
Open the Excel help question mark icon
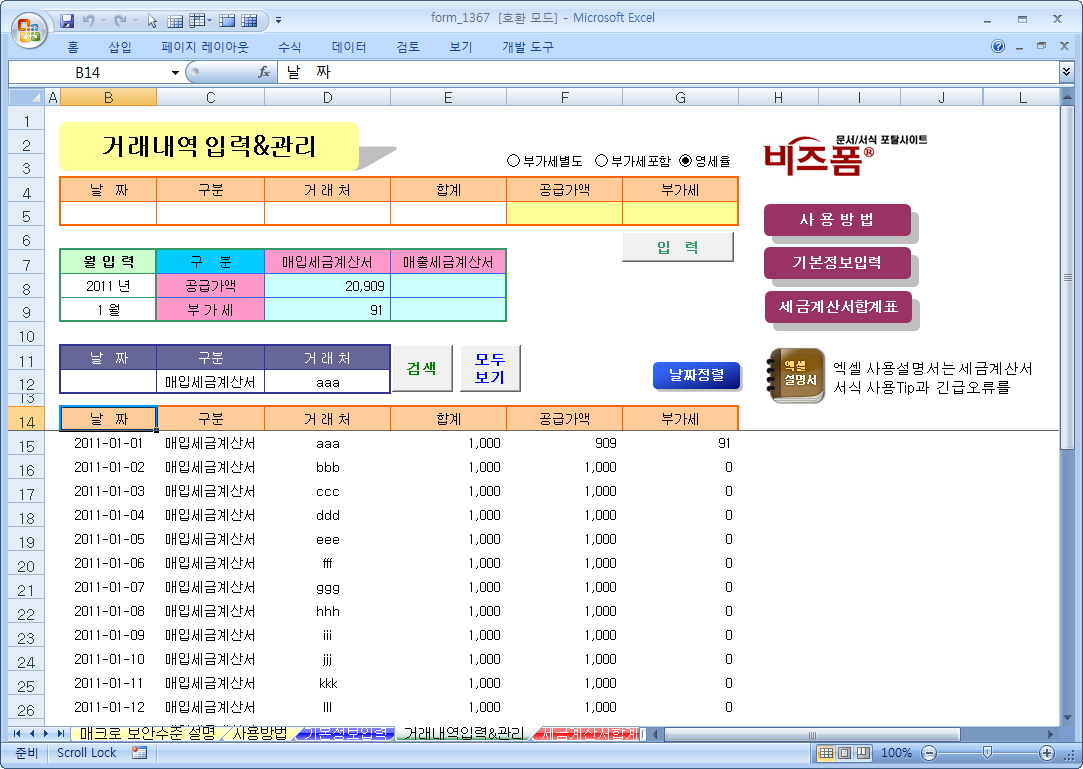[998, 47]
